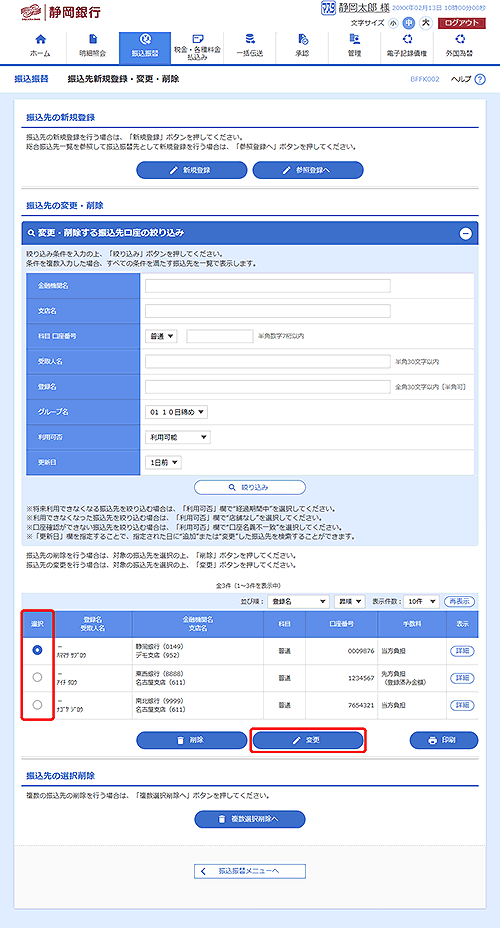Viewport: 500px width, 928px height.
Task: Open the 明細照会 document icon
Action: point(93,40)
